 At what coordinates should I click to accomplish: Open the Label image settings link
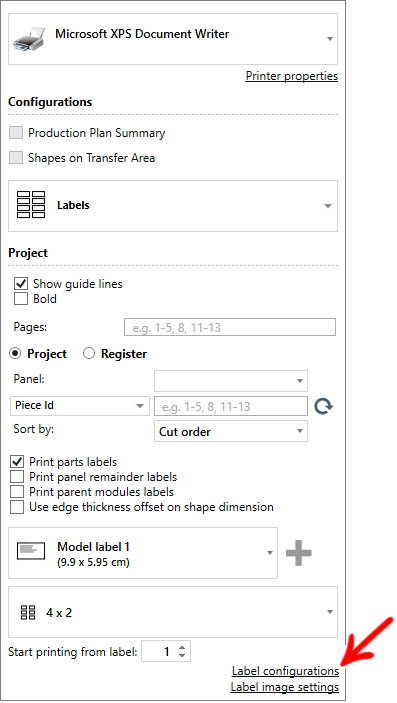[x=285, y=687]
